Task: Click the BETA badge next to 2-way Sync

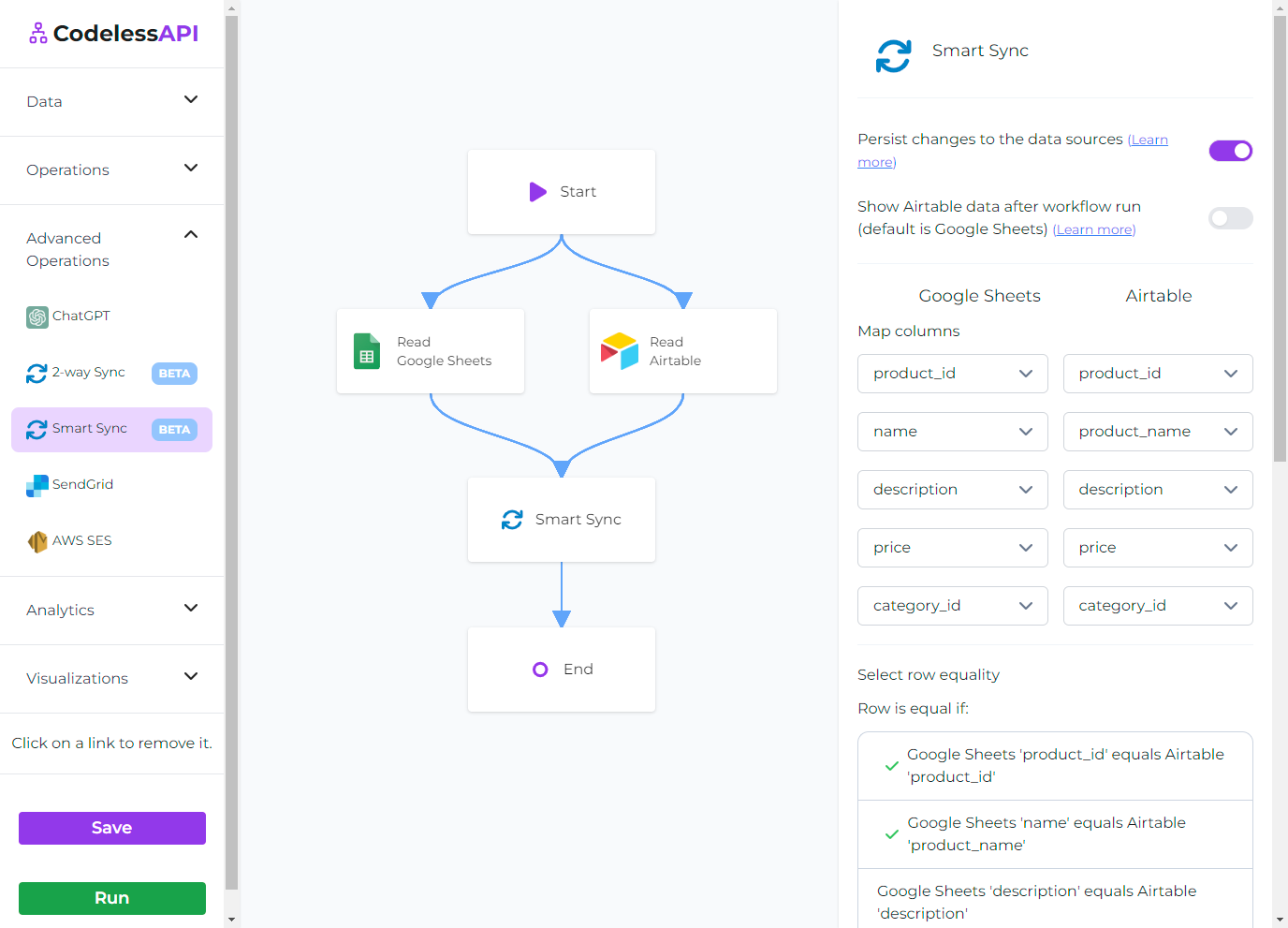Action: (174, 374)
